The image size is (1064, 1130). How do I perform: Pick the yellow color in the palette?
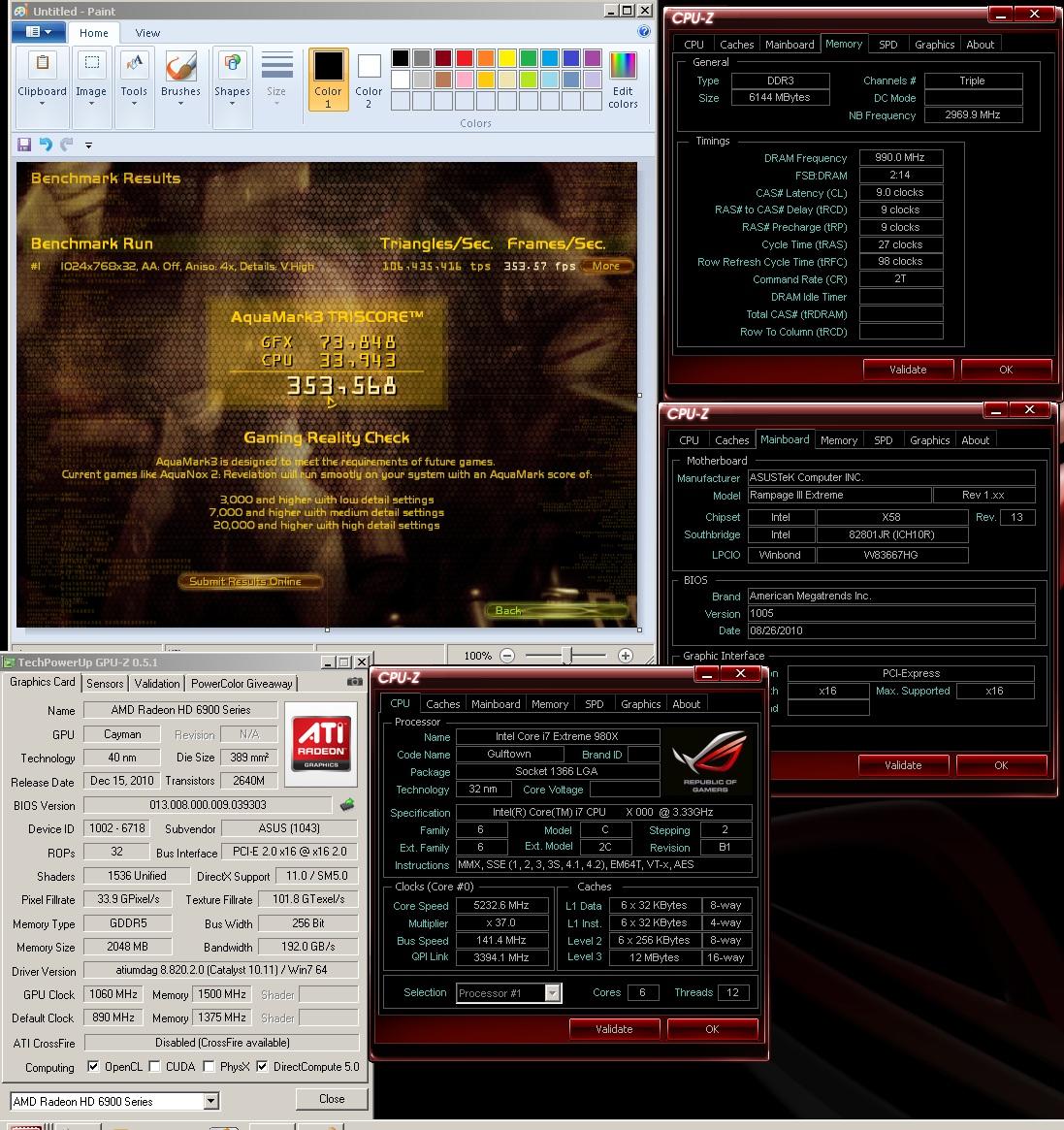pyautogui.click(x=506, y=58)
